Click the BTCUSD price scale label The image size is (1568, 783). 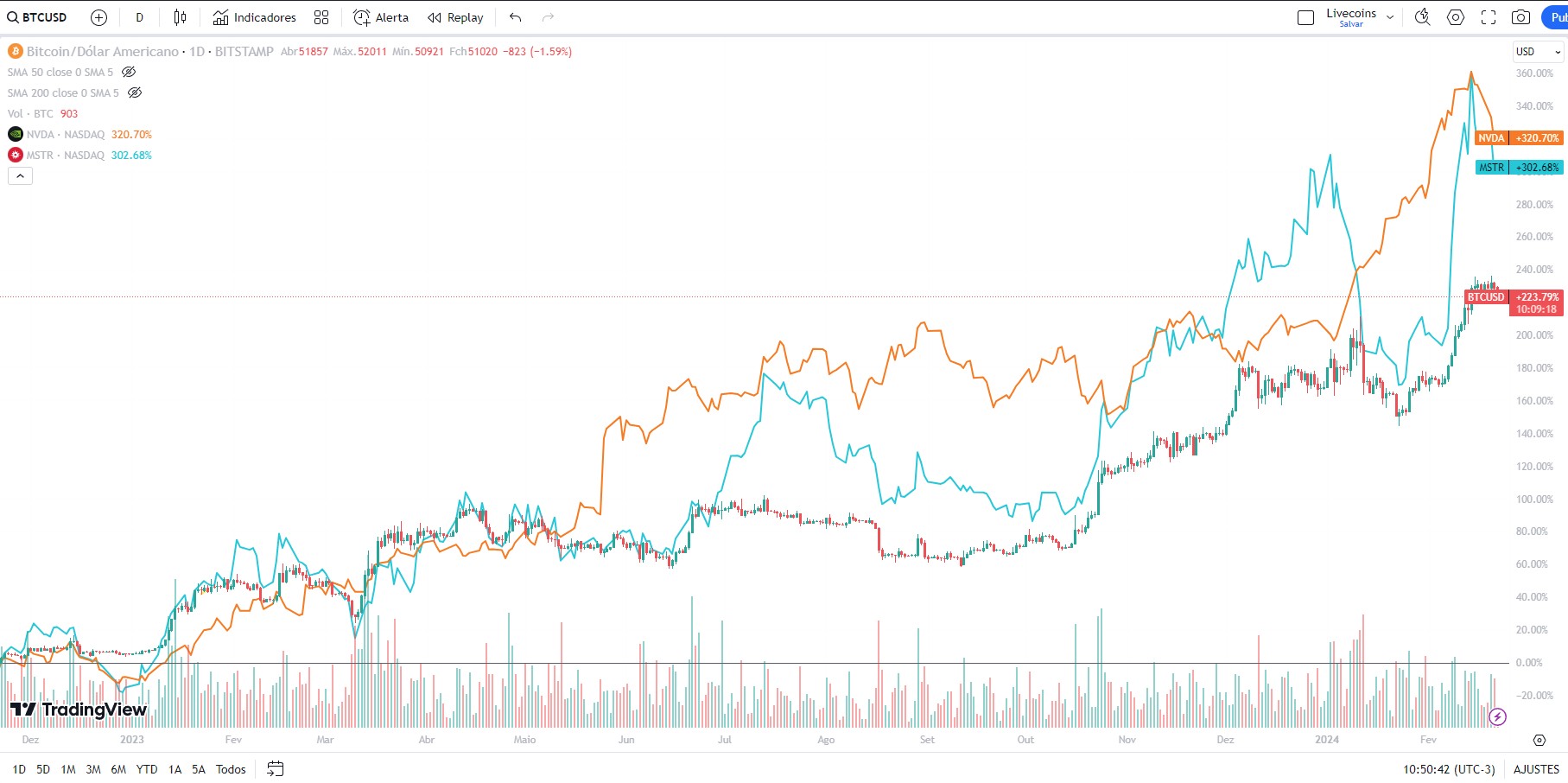[x=1514, y=302]
